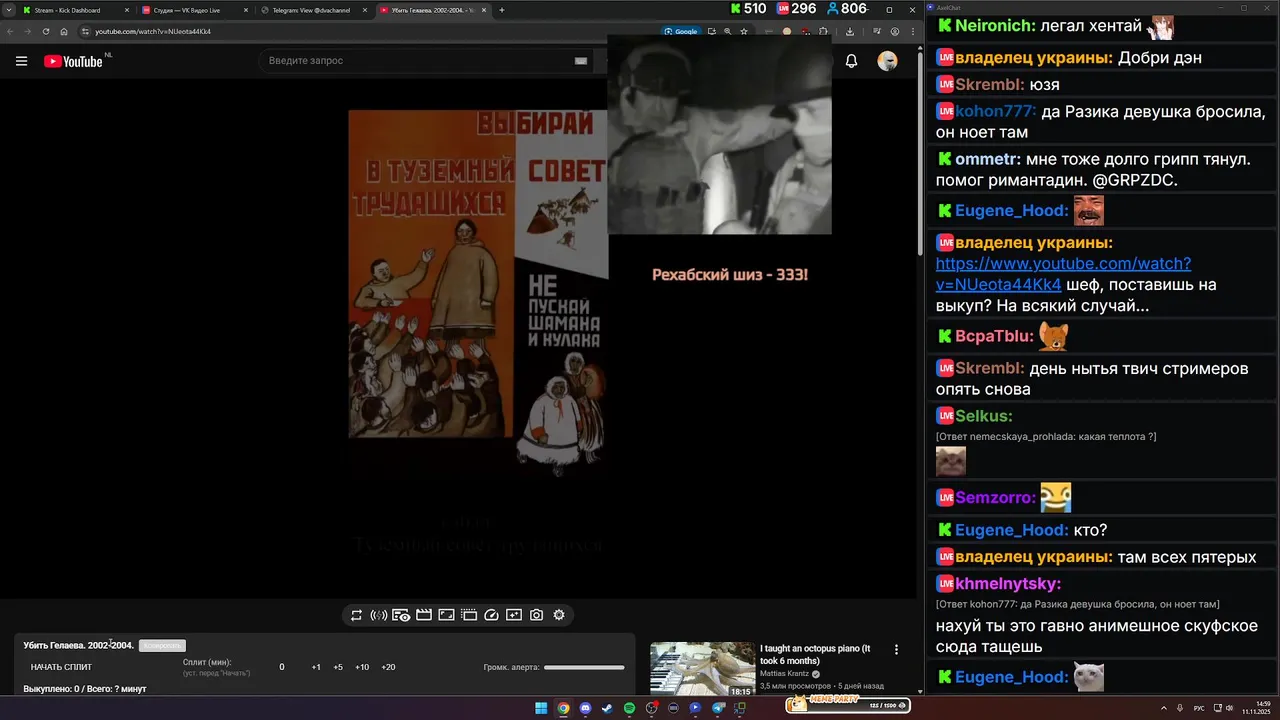The width and height of the screenshot is (1280, 720).
Task: Click НАЧАТЬ СПЛИТ button
Action: pos(61,667)
